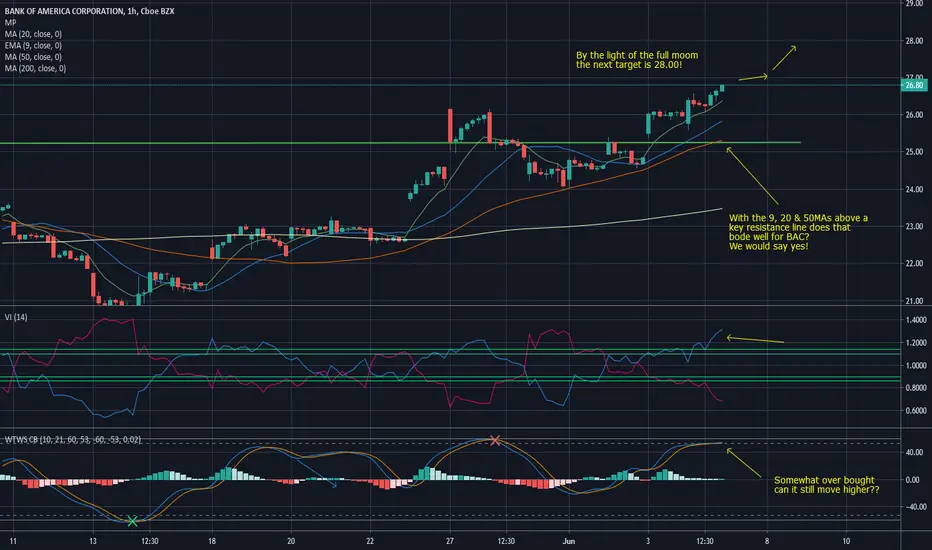Click the 24.00 price axis label
Screen dimensions: 932x550
tap(914, 190)
